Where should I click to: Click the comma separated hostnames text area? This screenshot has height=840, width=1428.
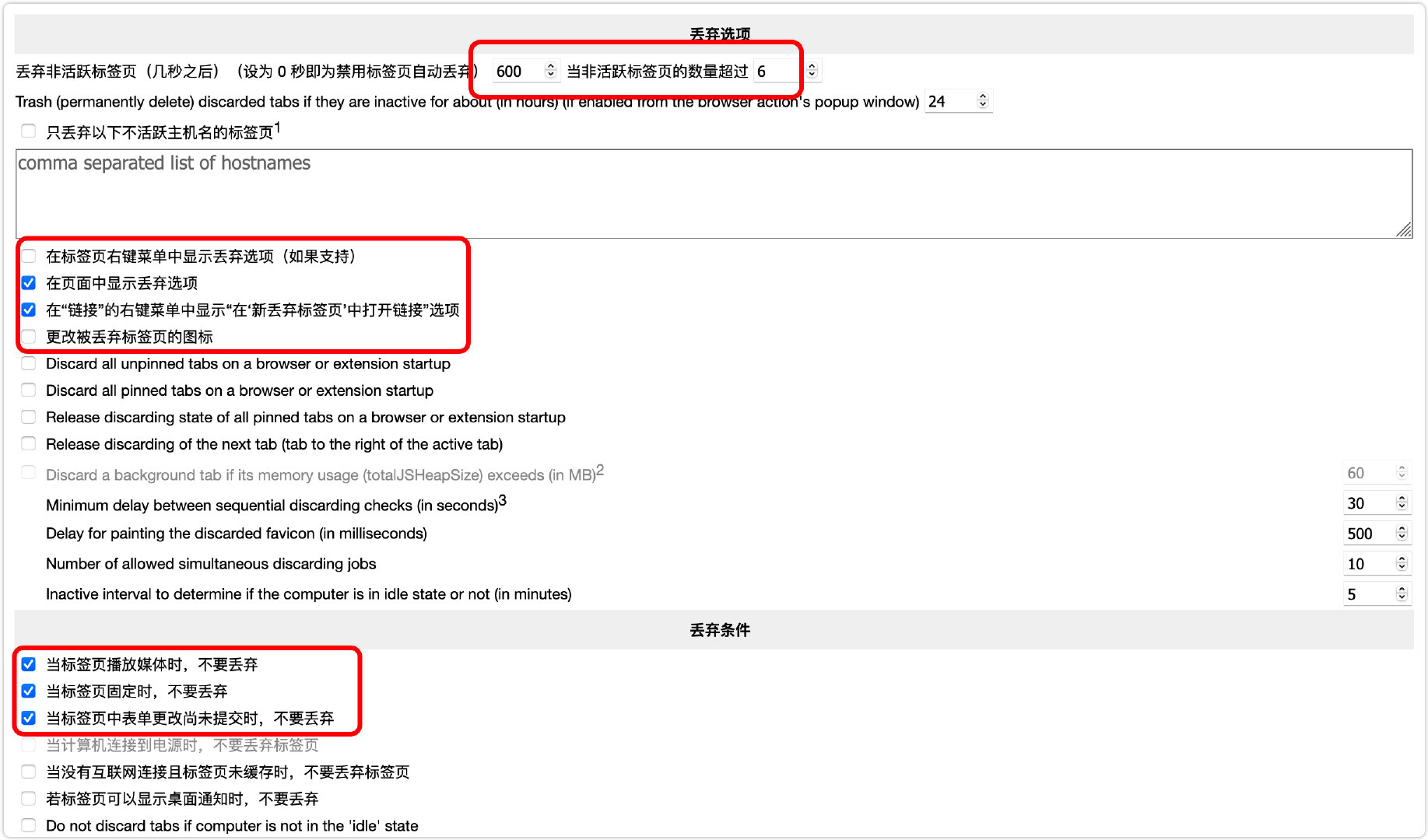714,194
